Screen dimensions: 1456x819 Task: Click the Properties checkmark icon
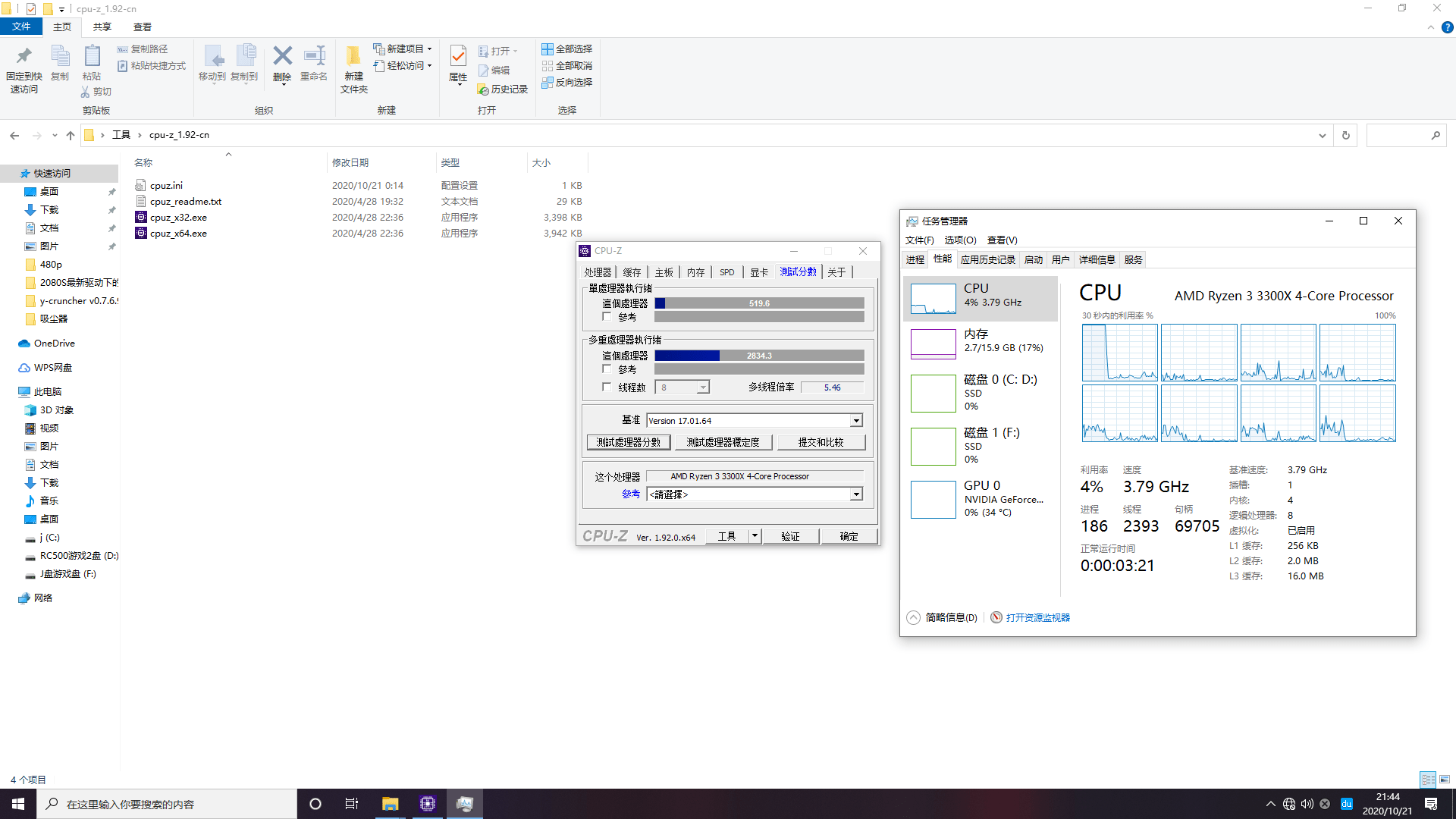(x=458, y=56)
